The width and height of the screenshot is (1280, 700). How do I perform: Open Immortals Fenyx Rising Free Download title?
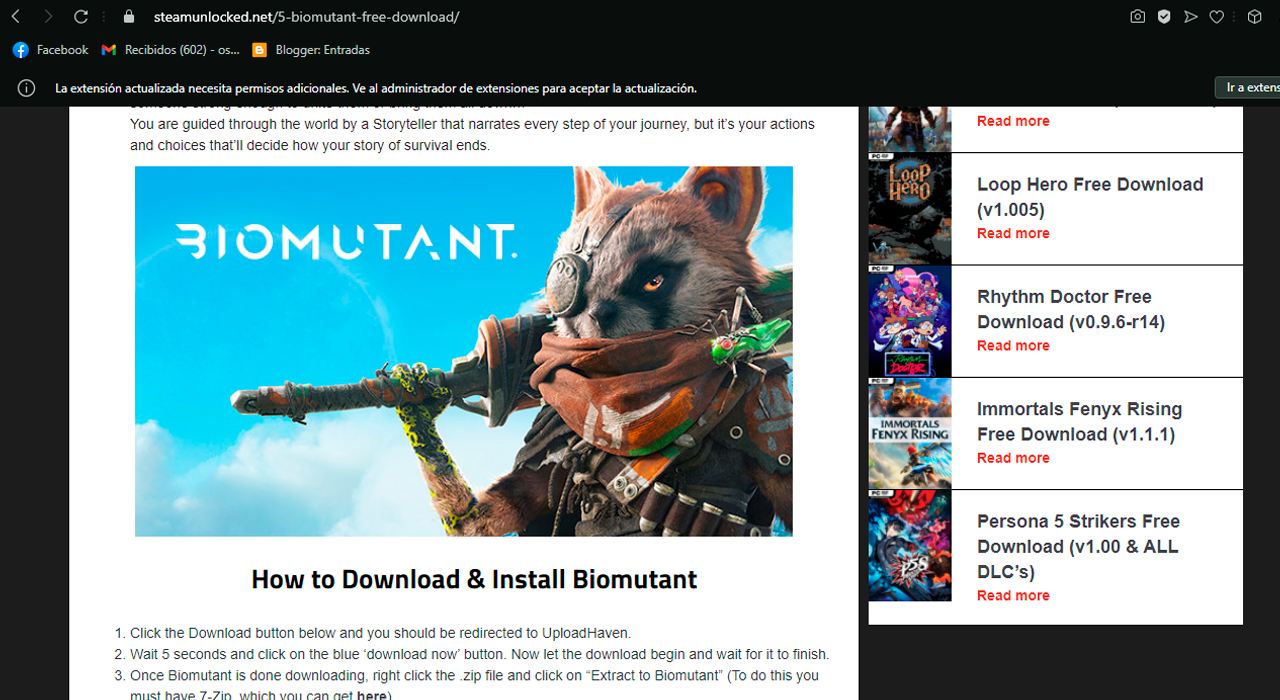[1079, 422]
